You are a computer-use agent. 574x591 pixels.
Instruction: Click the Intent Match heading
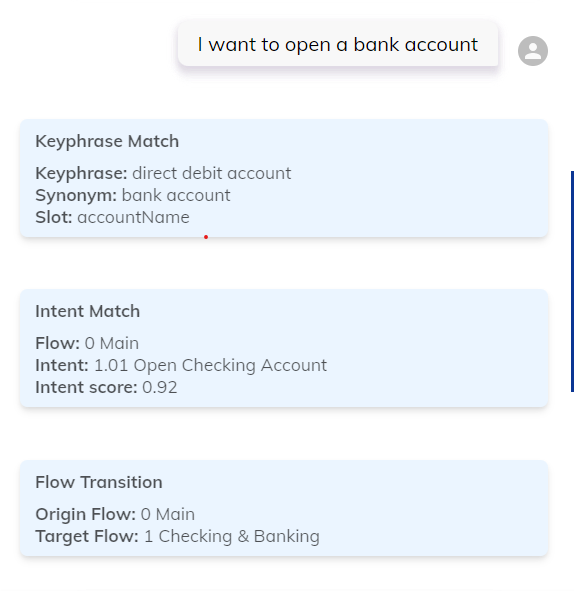pyautogui.click(x=87, y=311)
